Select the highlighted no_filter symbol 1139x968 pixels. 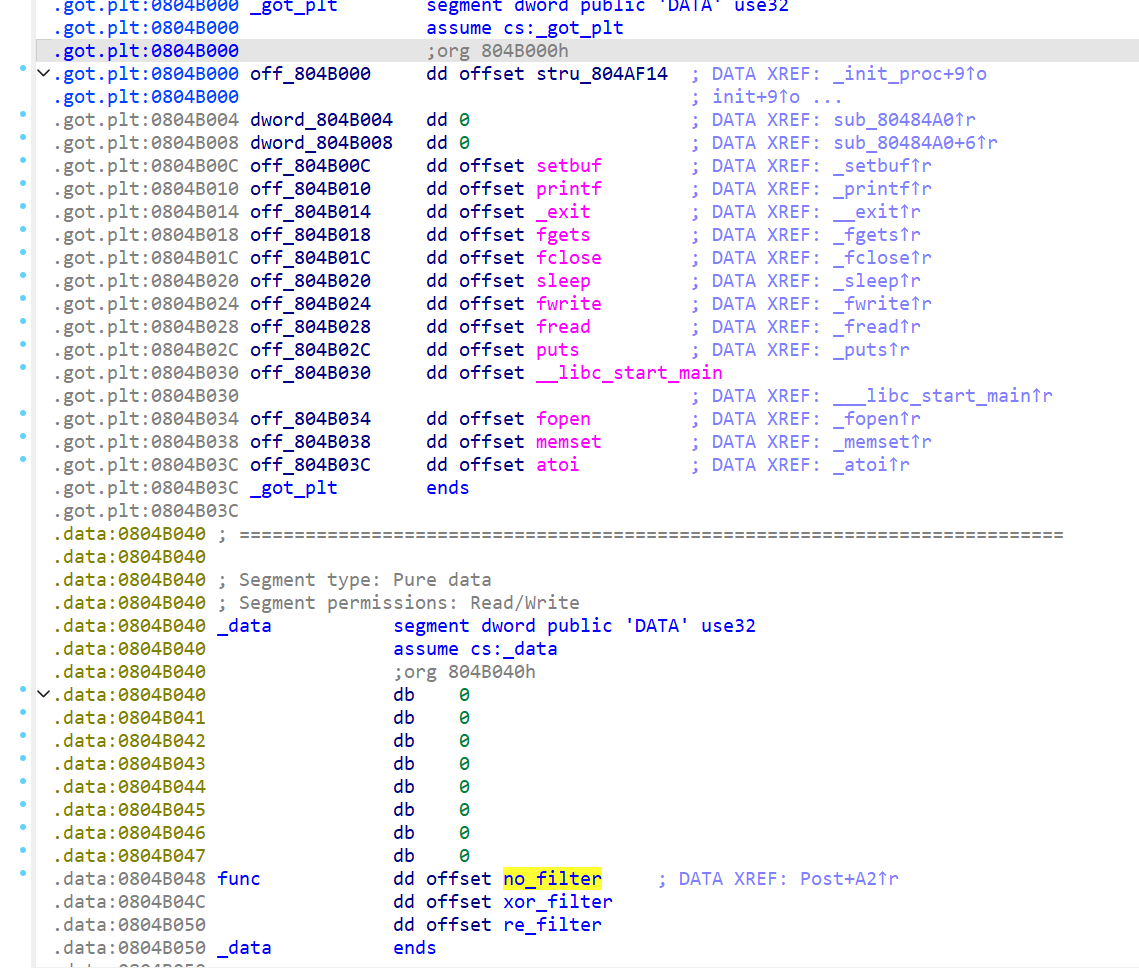click(x=552, y=879)
